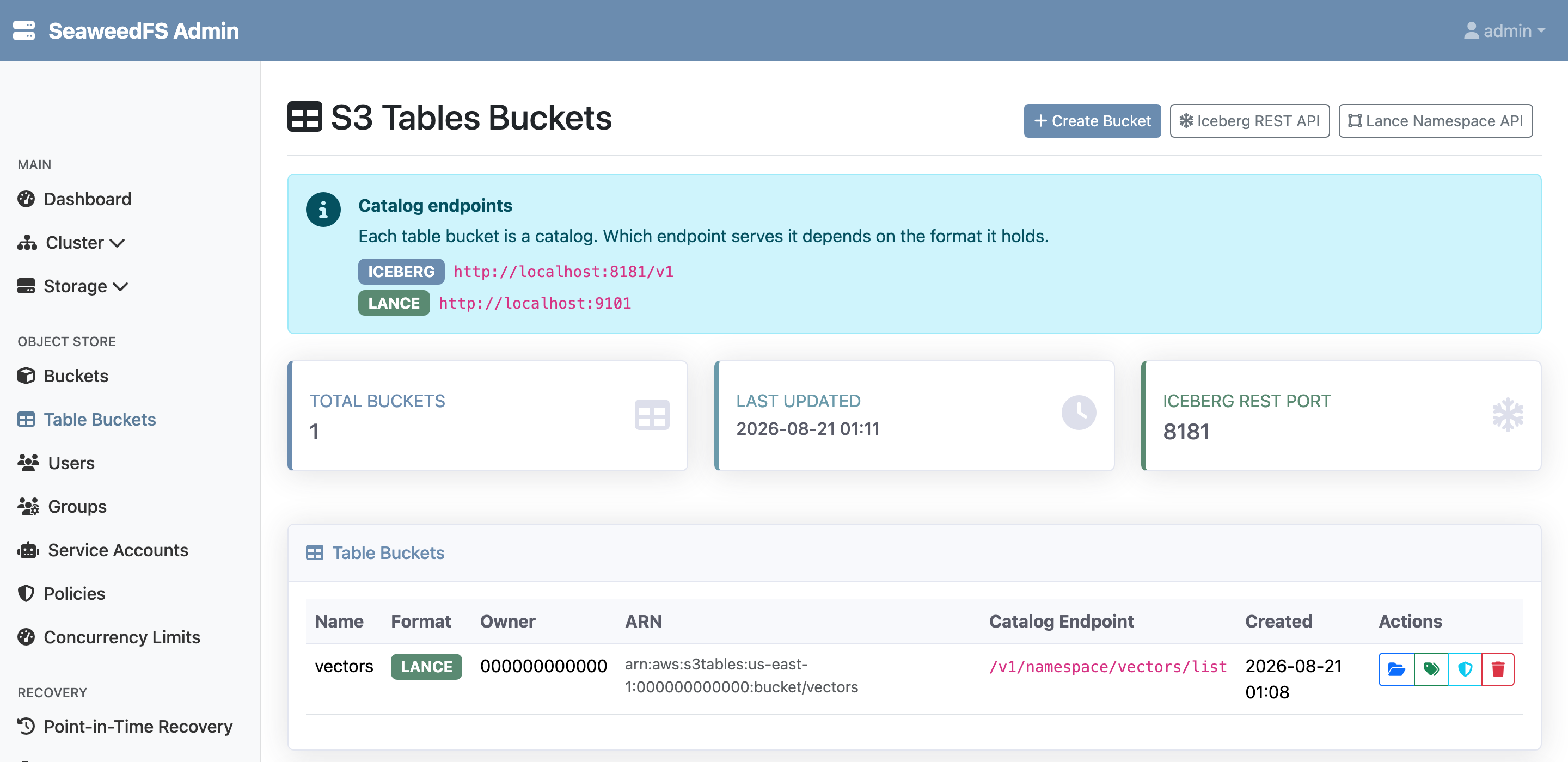Image resolution: width=1568 pixels, height=762 pixels.
Task: Click the /v1/namespace/vectors/list catalog endpoint
Action: point(1108,666)
